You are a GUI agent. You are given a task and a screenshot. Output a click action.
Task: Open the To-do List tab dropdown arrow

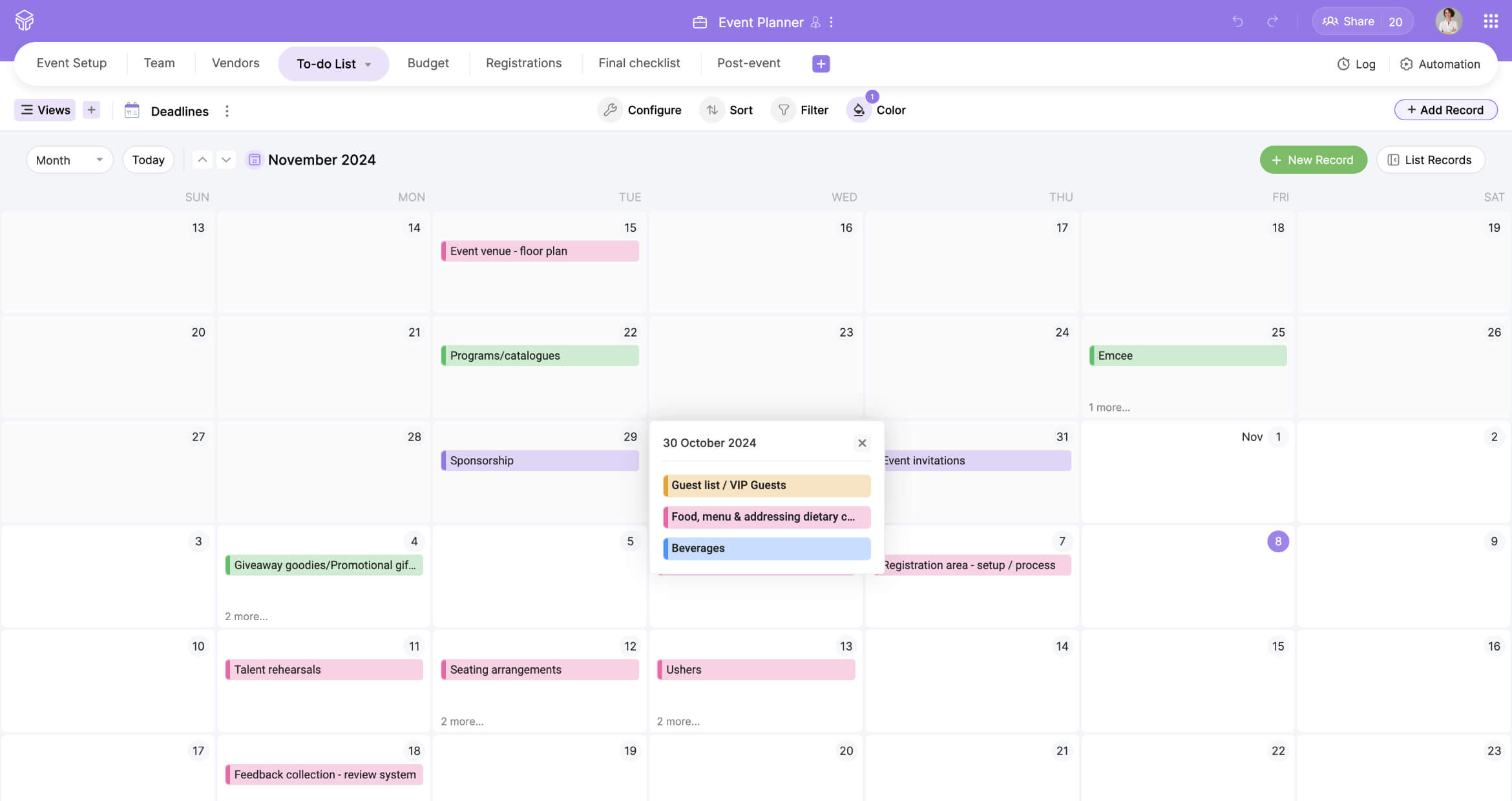[x=368, y=64]
